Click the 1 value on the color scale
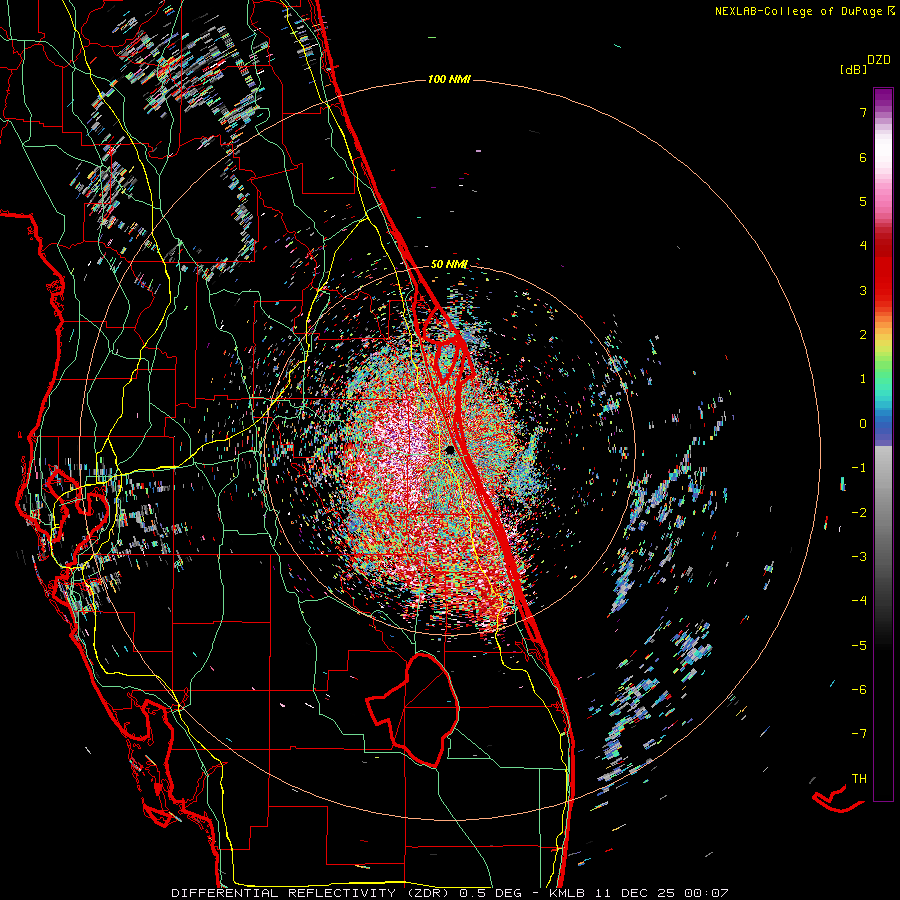The height and width of the screenshot is (900, 900). point(863,379)
